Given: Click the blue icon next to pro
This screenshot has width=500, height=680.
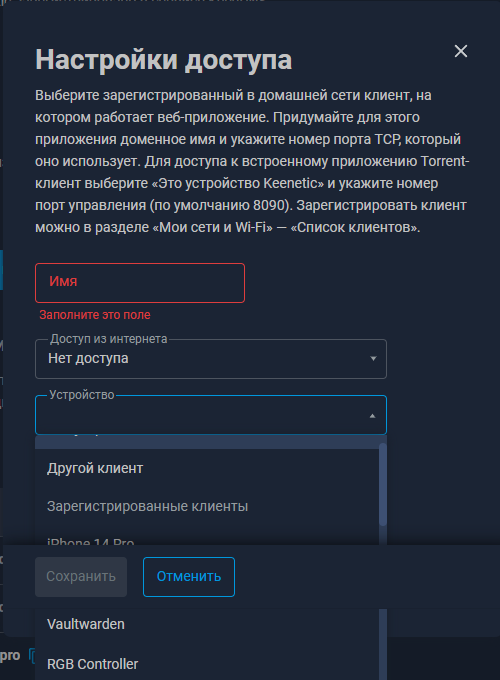Looking at the screenshot, I should tap(32, 655).
